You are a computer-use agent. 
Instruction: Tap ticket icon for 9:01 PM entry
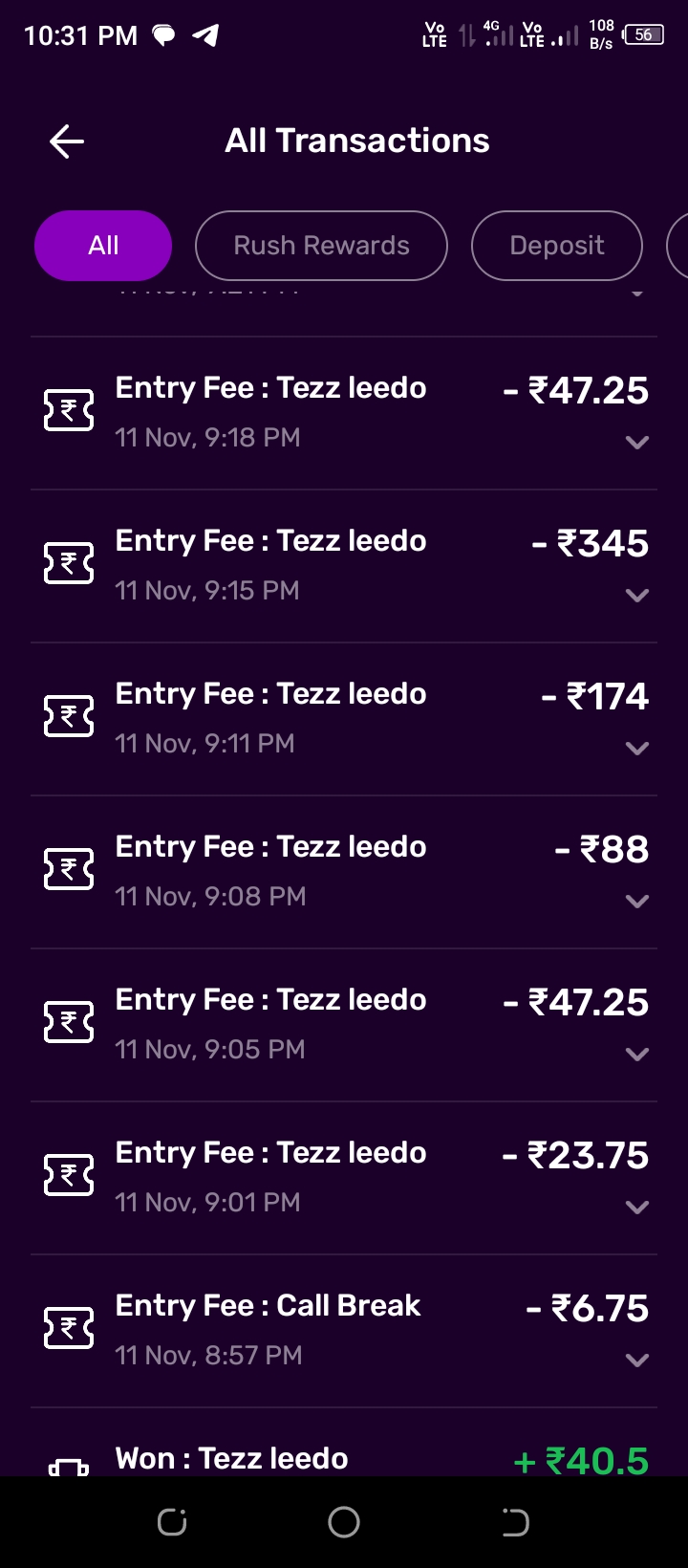tap(69, 1176)
